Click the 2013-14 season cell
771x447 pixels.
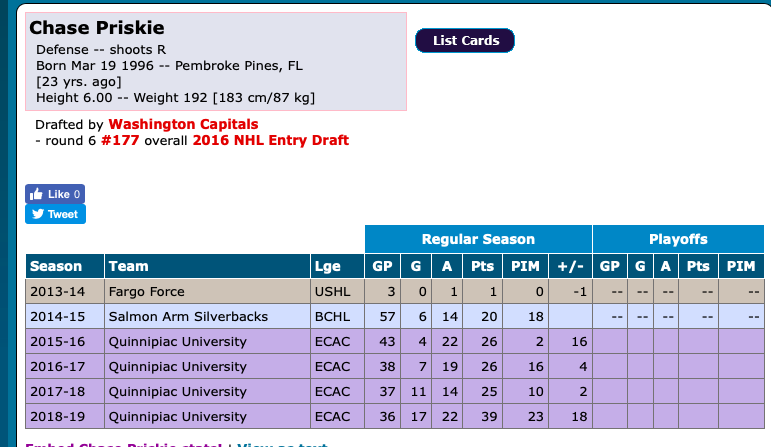(x=58, y=291)
